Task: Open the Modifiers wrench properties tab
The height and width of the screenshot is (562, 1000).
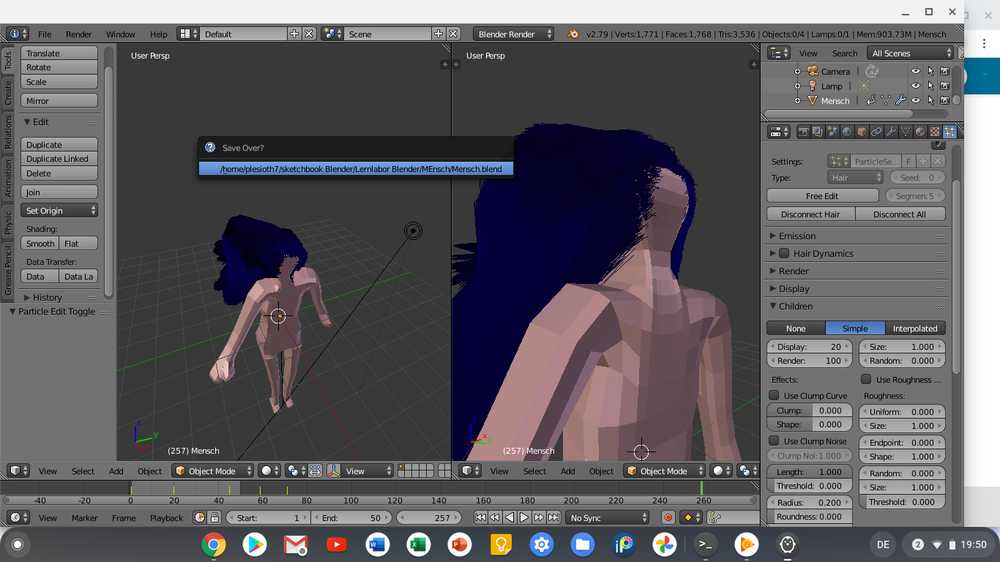Action: pos(890,131)
